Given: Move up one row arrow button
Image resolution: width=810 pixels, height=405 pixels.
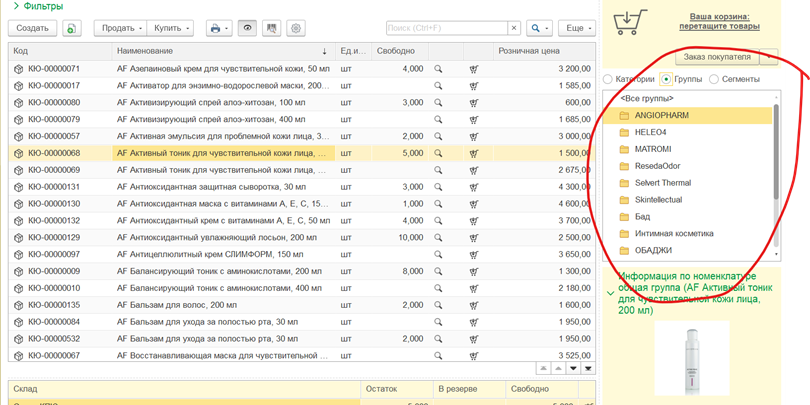Looking at the screenshot, I should (558, 368).
